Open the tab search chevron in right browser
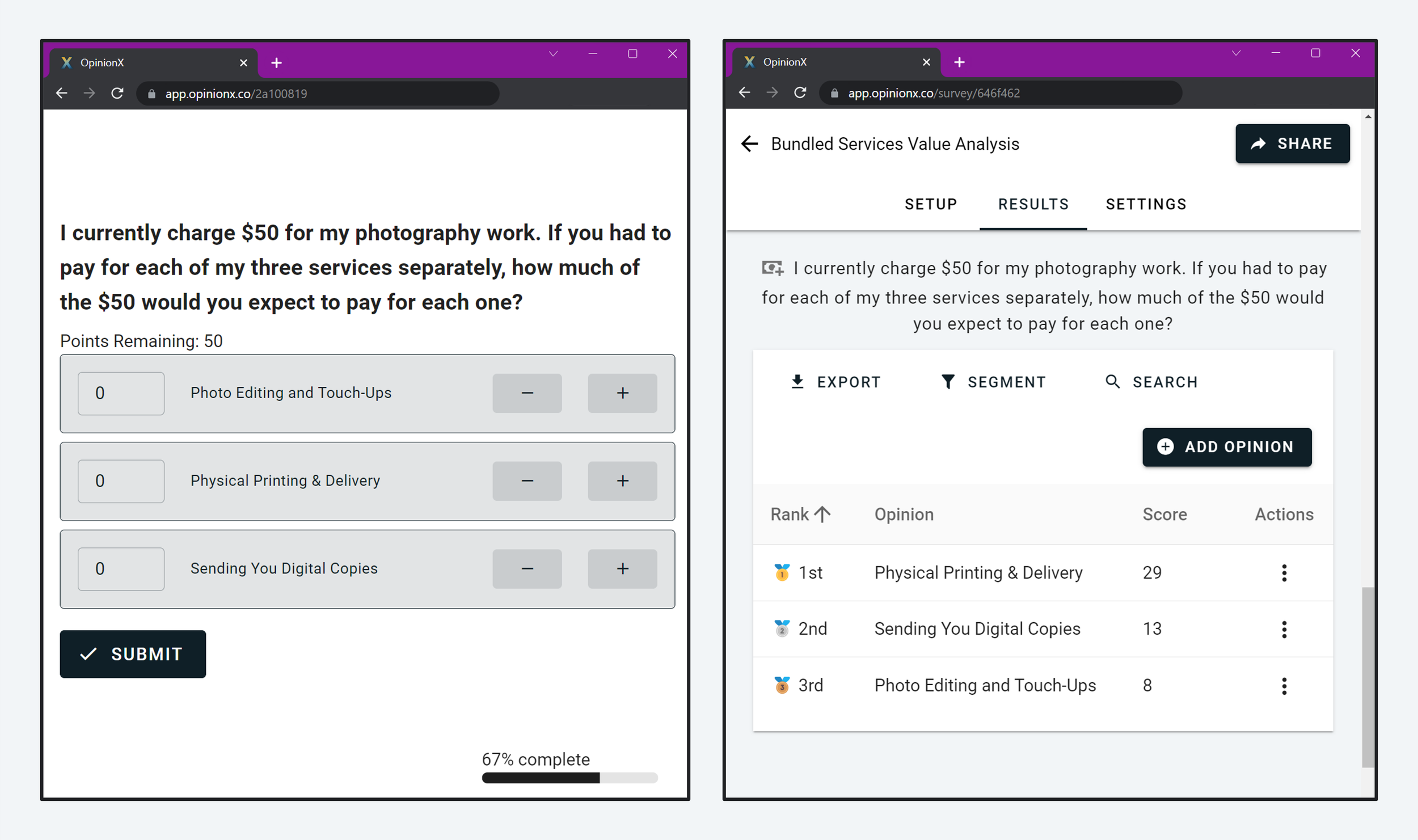The height and width of the screenshot is (840, 1418). coord(1236,53)
